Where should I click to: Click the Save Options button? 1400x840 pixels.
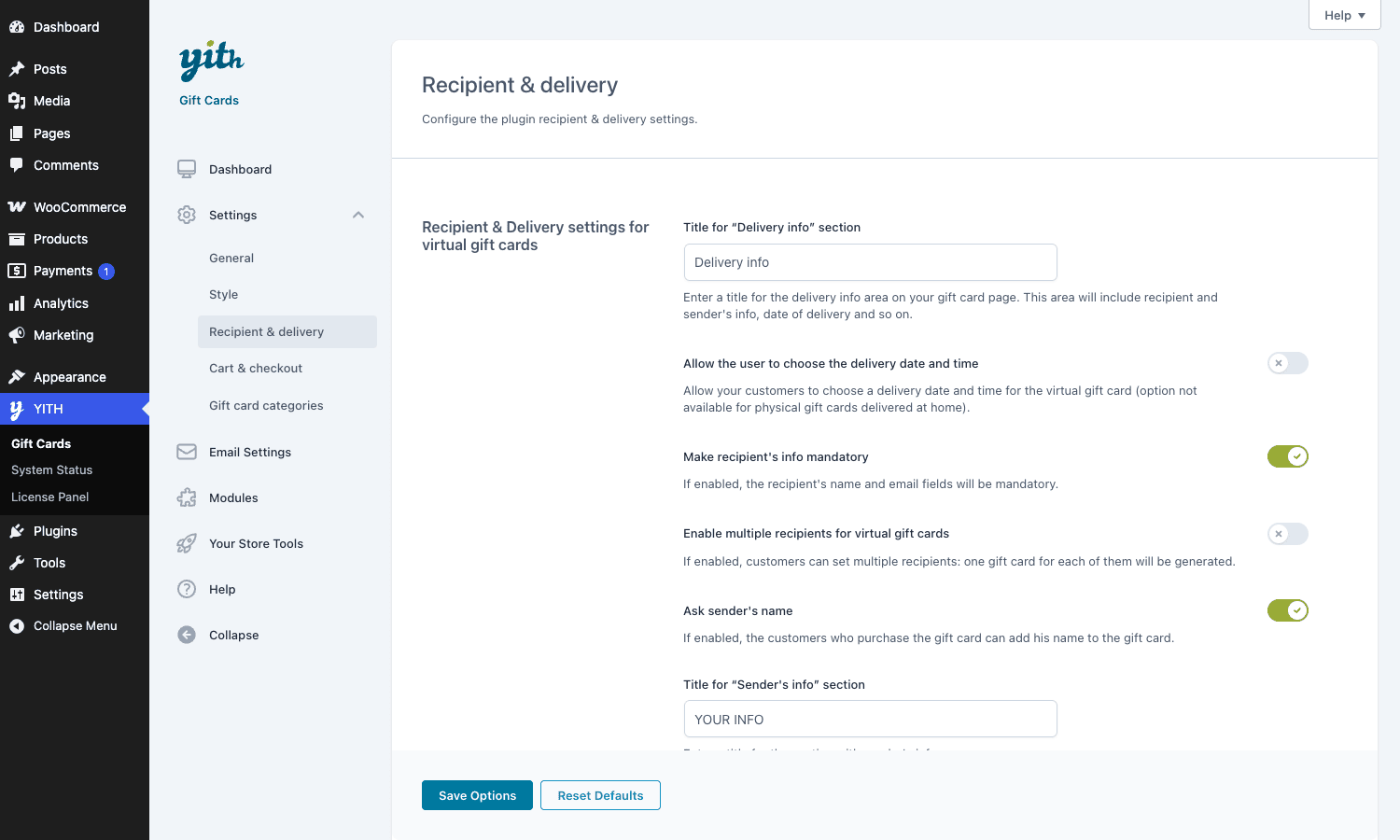(x=477, y=795)
